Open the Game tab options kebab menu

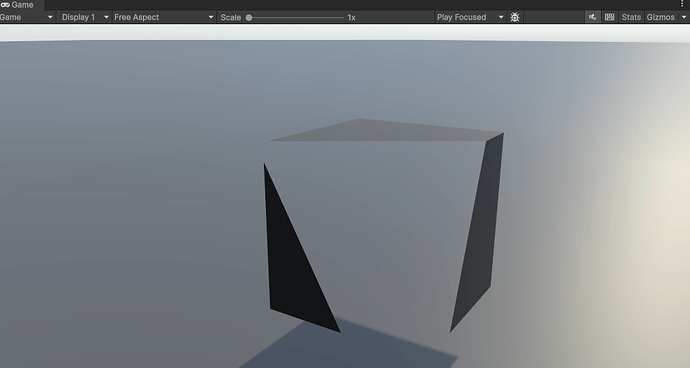pyautogui.click(x=683, y=4)
